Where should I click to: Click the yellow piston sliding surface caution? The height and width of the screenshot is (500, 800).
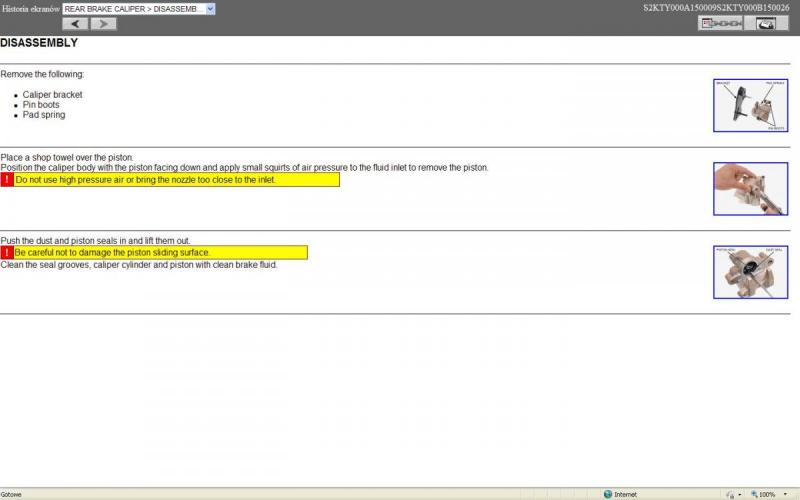[x=160, y=253]
